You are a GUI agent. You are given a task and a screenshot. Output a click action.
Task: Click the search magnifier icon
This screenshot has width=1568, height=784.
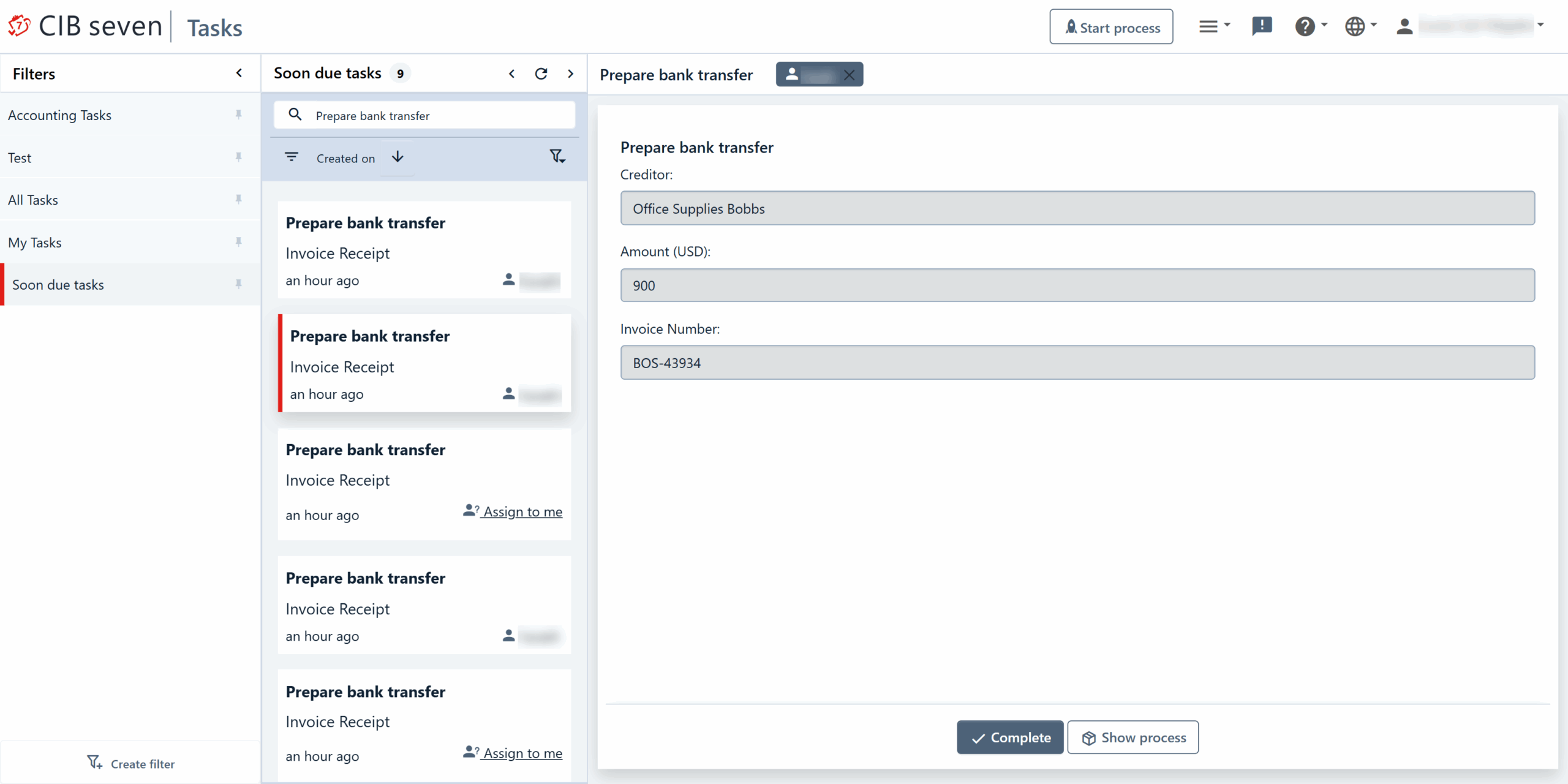pyautogui.click(x=295, y=115)
